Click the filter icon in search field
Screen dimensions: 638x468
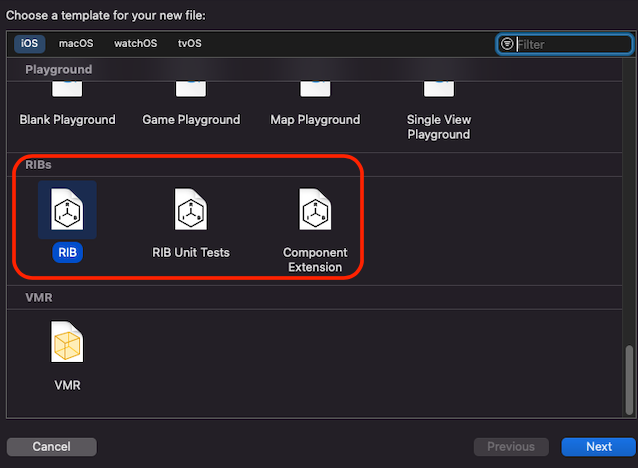pos(507,44)
